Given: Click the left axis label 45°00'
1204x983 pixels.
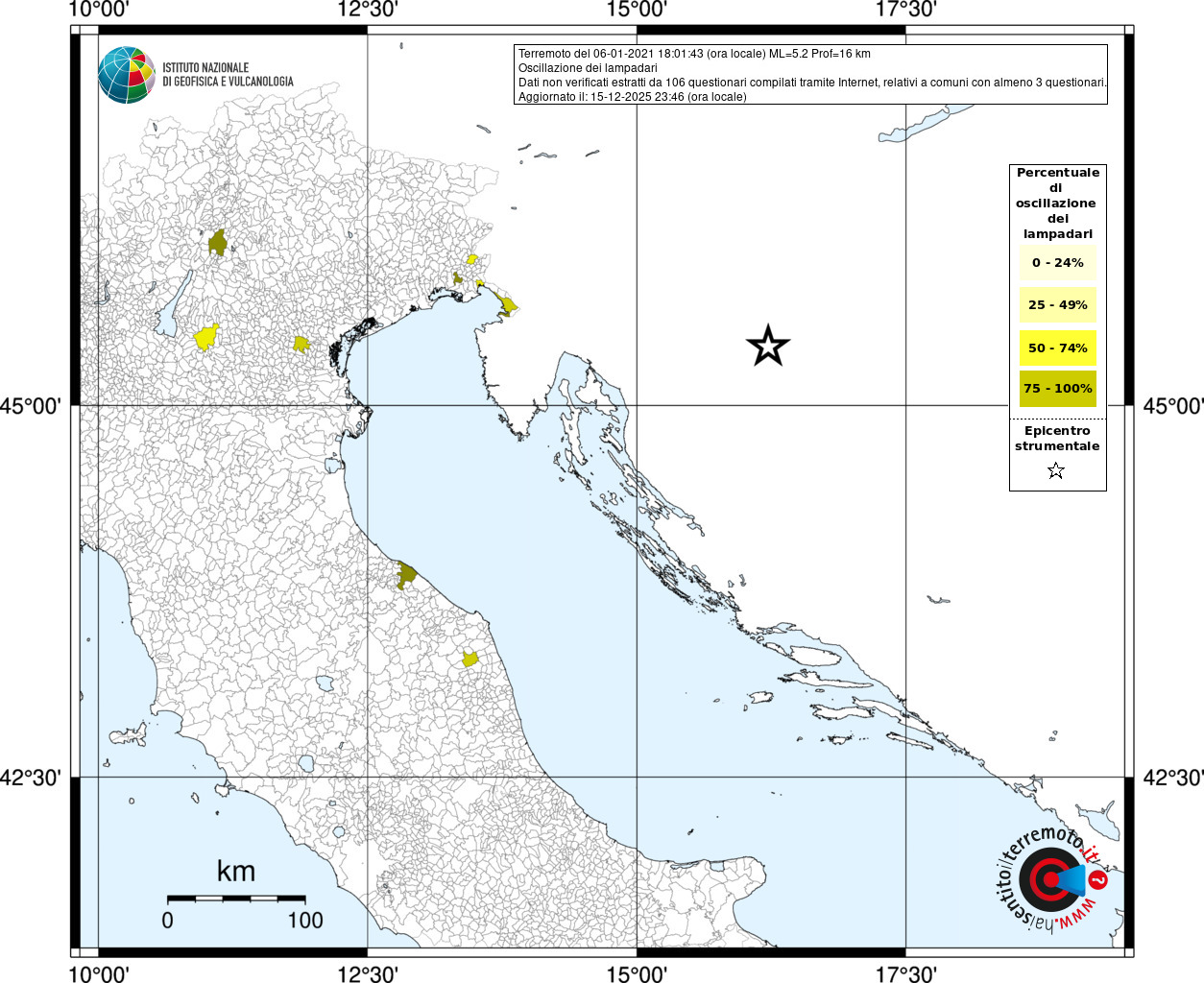Looking at the screenshot, I should (x=31, y=406).
